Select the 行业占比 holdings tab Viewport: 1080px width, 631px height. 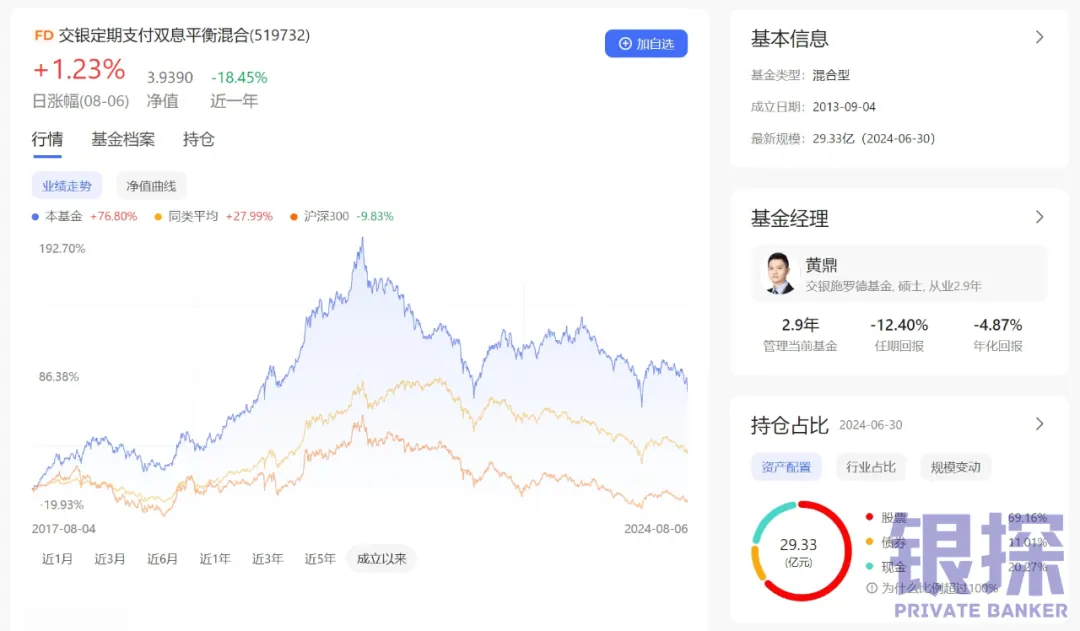tap(871, 467)
